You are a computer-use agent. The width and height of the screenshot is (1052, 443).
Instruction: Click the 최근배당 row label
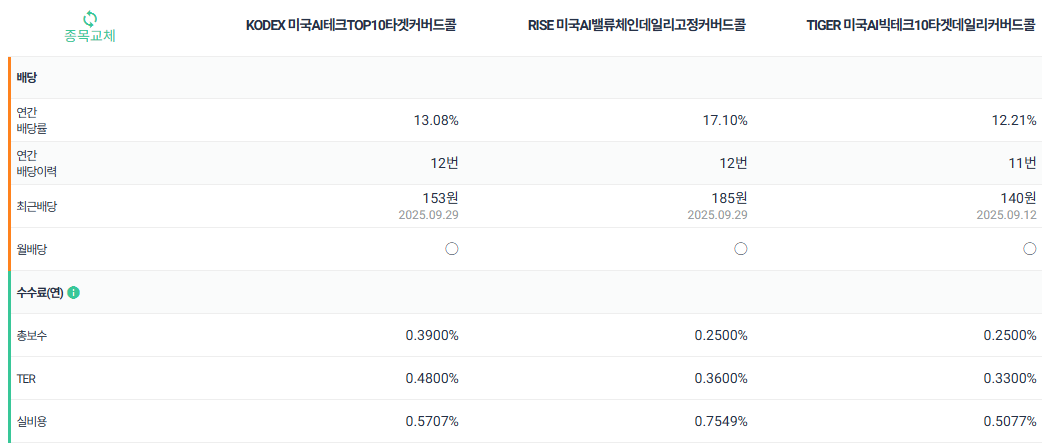click(36, 206)
